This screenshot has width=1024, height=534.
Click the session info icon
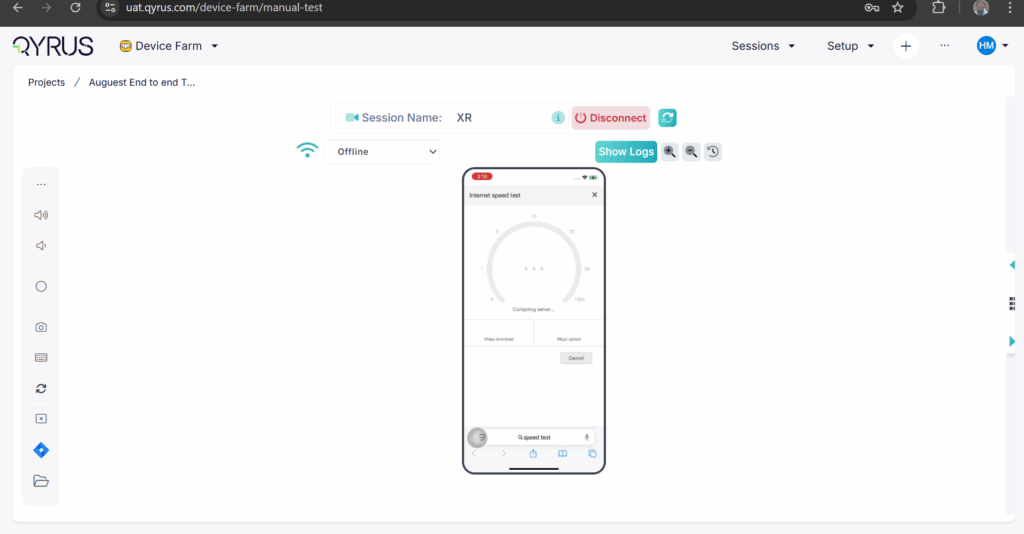click(x=558, y=118)
